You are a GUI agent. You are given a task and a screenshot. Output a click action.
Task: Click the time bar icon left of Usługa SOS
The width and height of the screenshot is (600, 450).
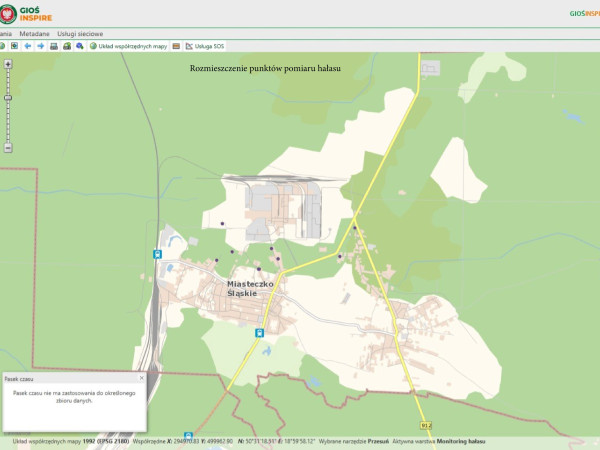(177, 46)
